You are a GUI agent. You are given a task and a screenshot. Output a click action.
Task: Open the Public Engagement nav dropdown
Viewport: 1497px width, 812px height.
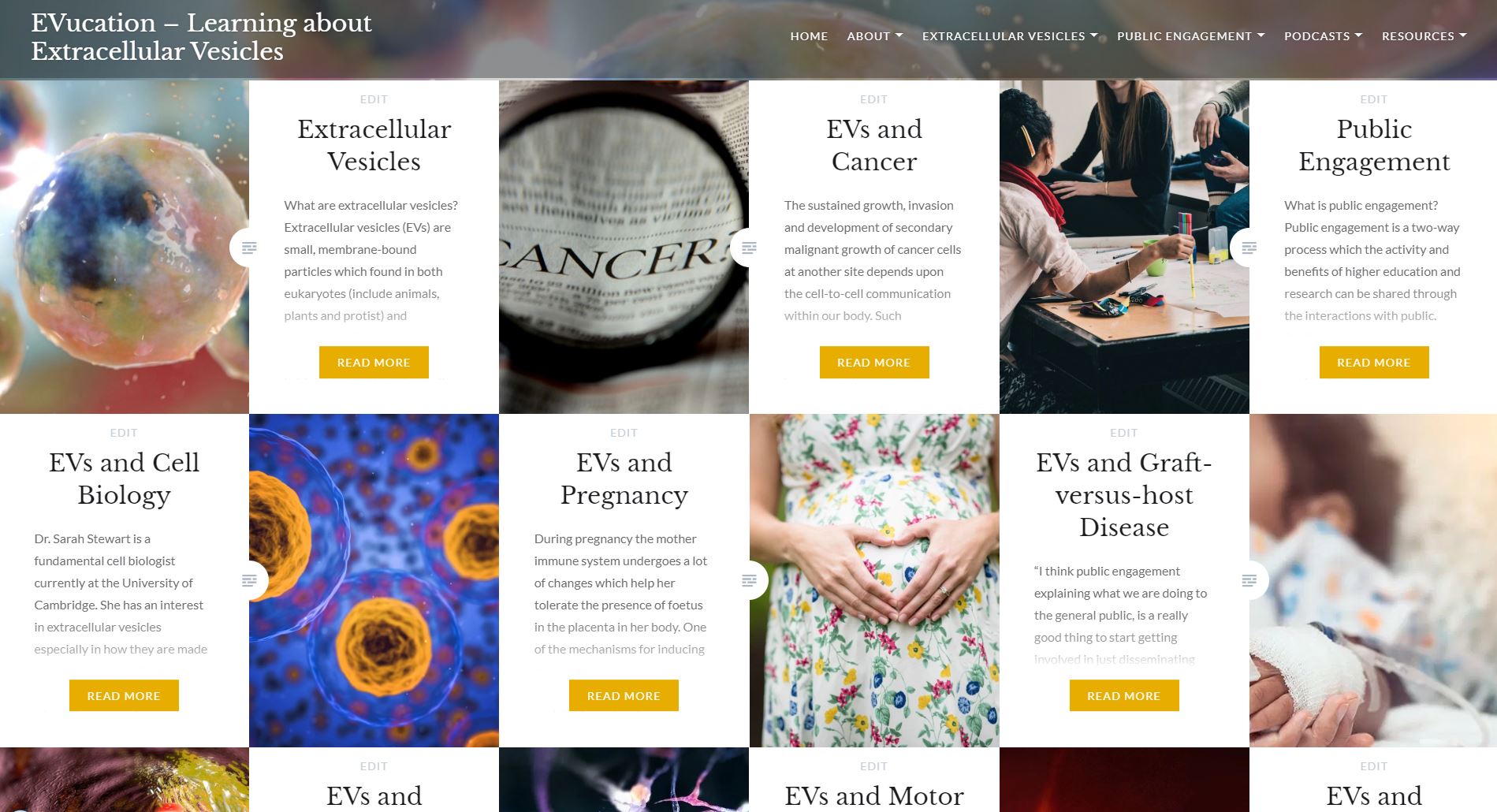pyautogui.click(x=1191, y=36)
